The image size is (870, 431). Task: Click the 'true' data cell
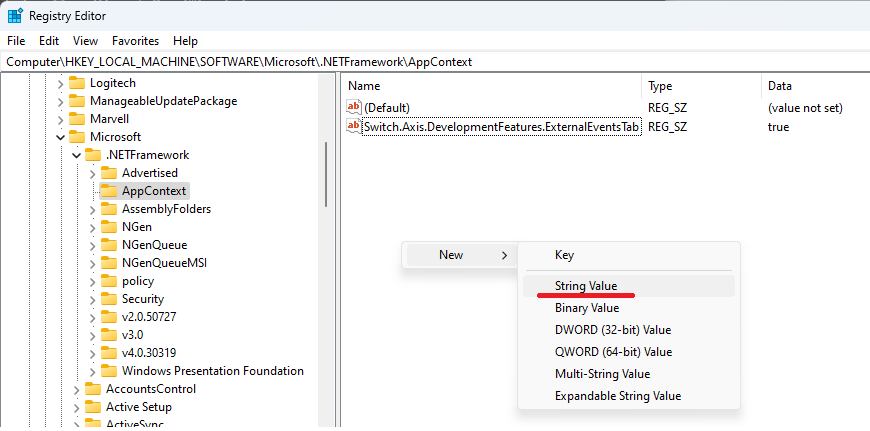(778, 127)
